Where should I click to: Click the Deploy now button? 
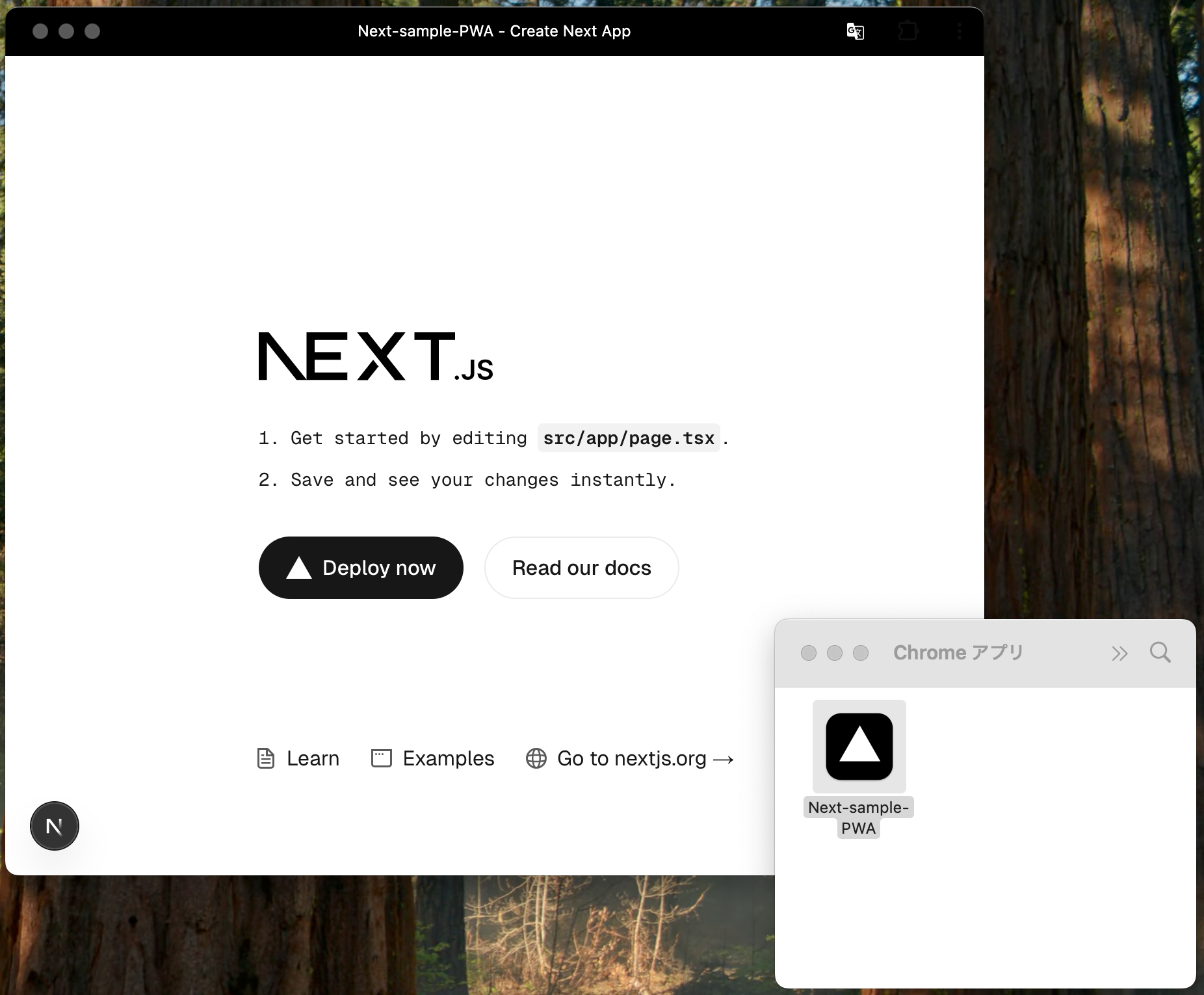coord(361,568)
